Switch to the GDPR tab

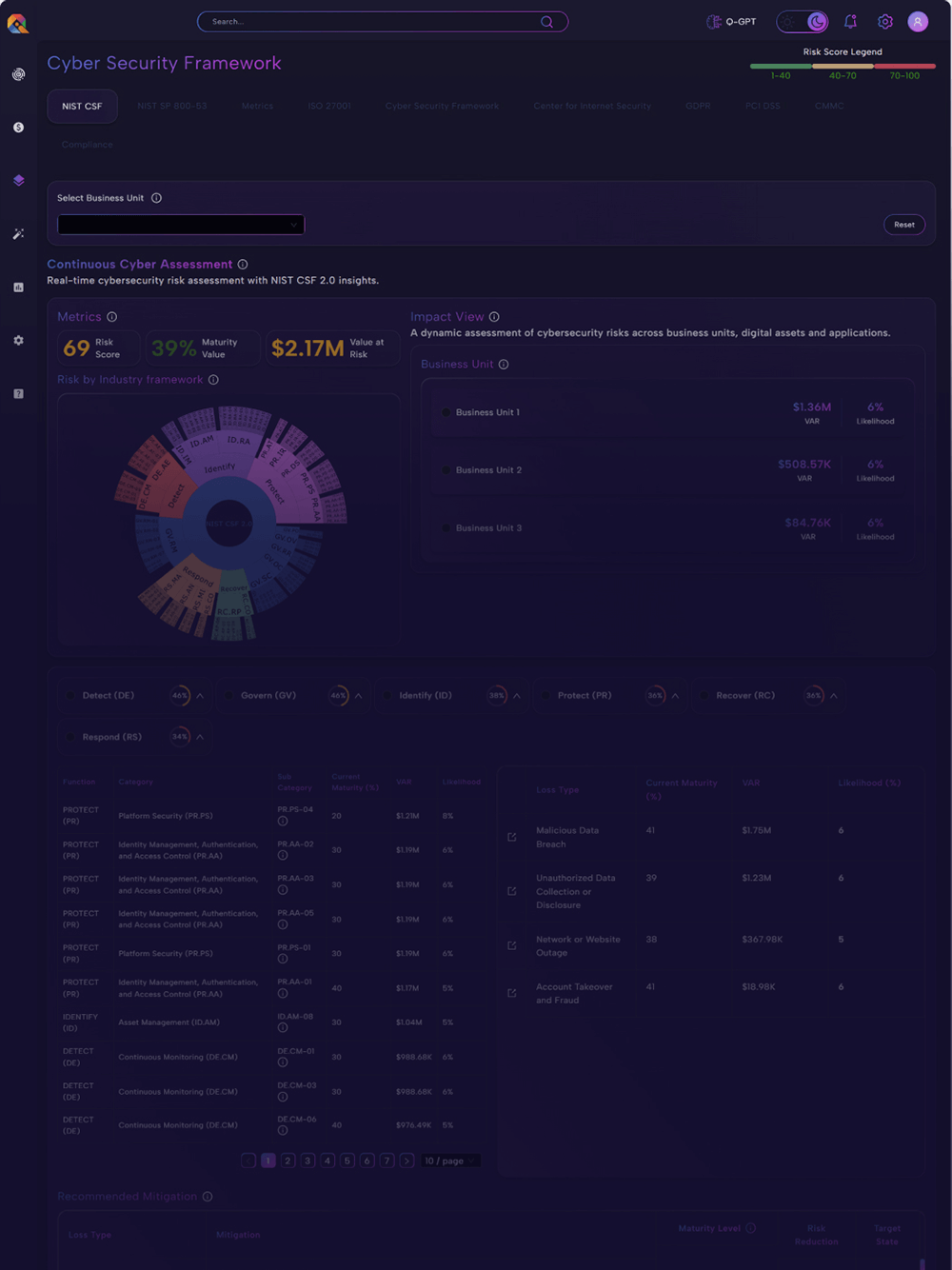pyautogui.click(x=697, y=107)
